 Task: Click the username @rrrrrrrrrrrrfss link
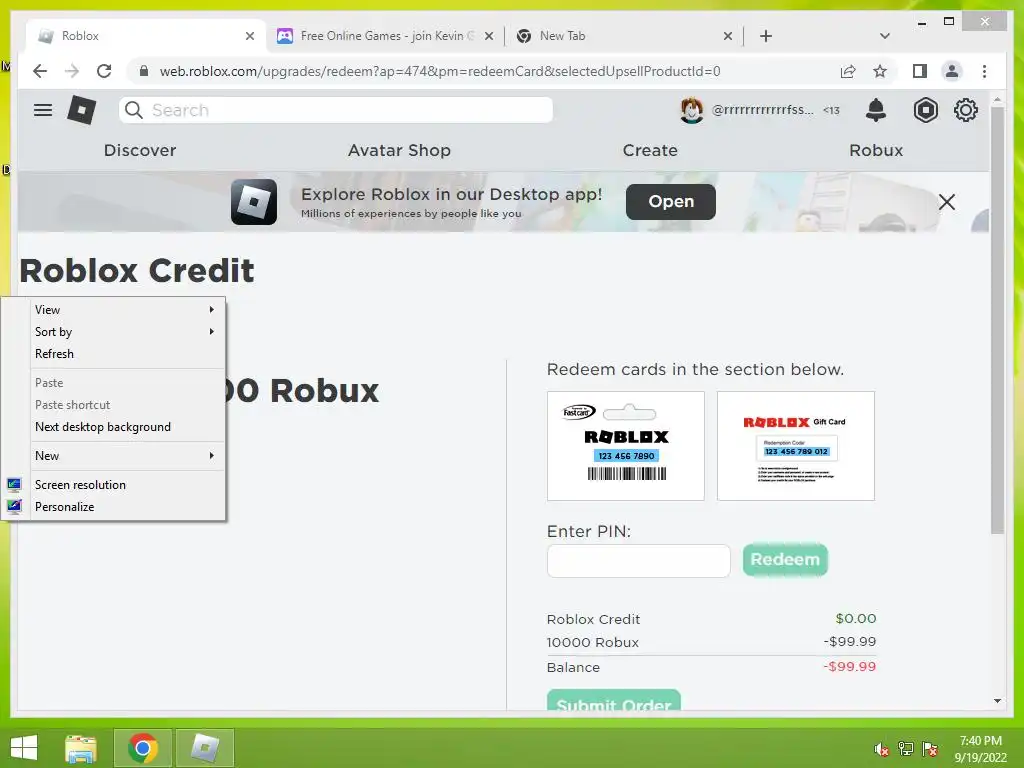(x=762, y=110)
